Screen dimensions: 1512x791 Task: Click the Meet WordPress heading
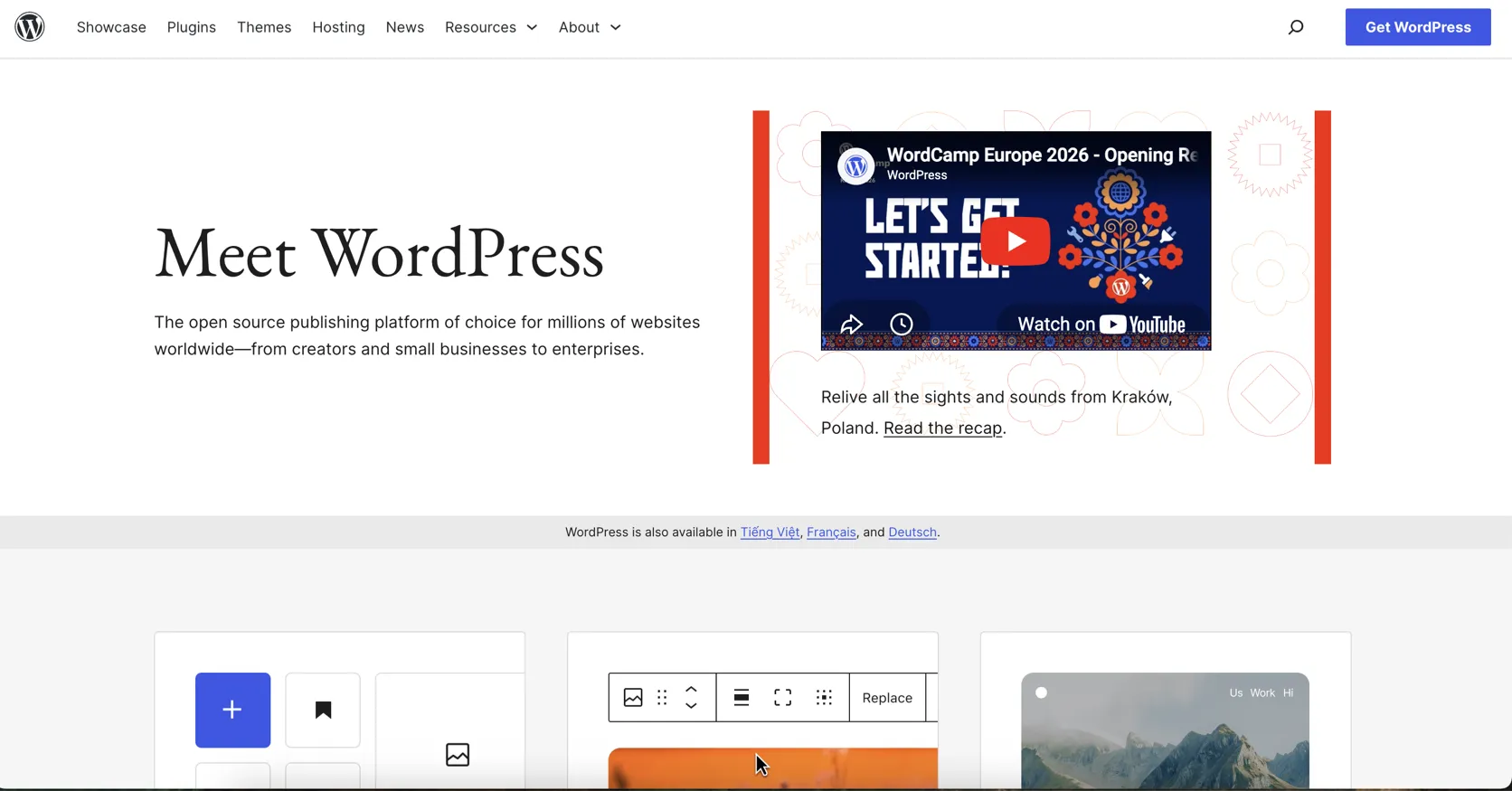click(x=379, y=254)
